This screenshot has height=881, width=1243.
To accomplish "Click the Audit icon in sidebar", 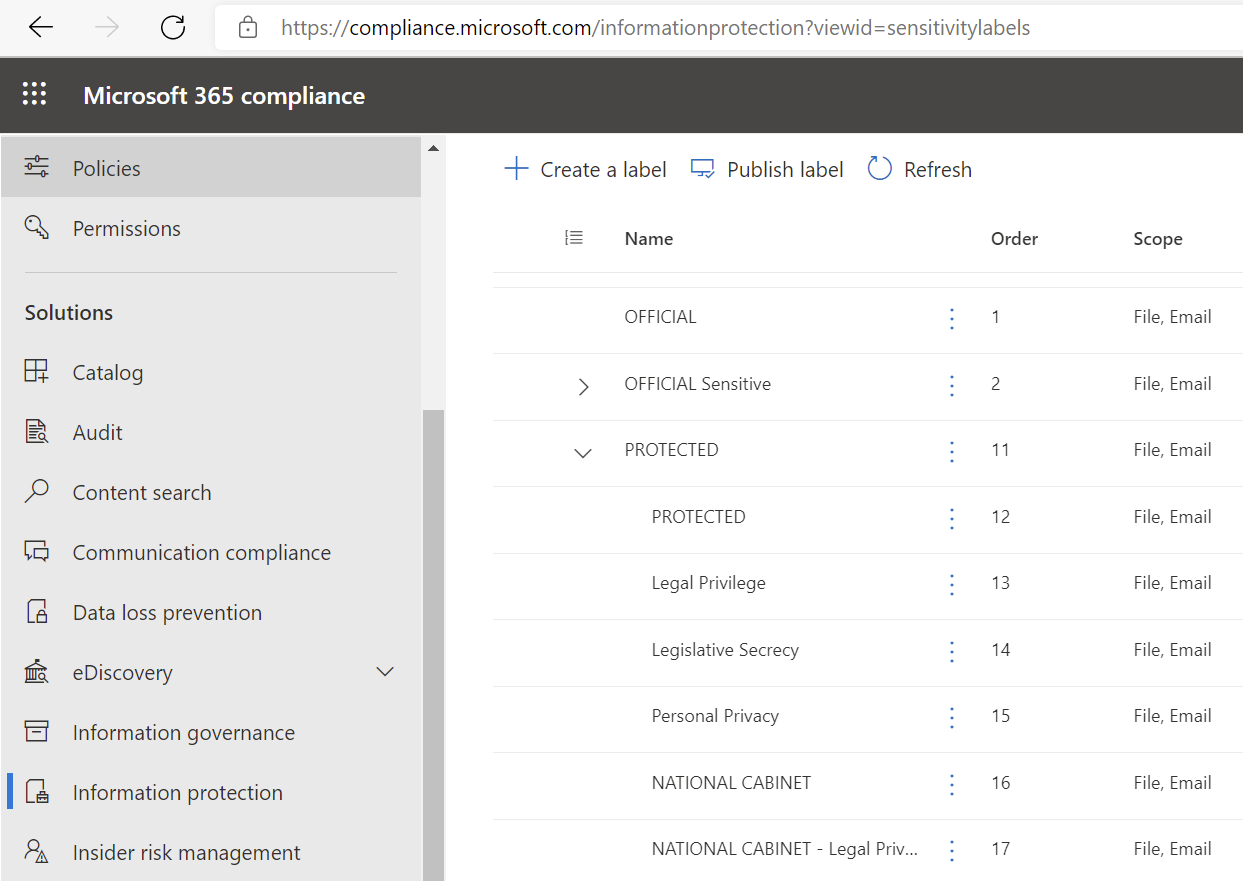I will pos(37,432).
